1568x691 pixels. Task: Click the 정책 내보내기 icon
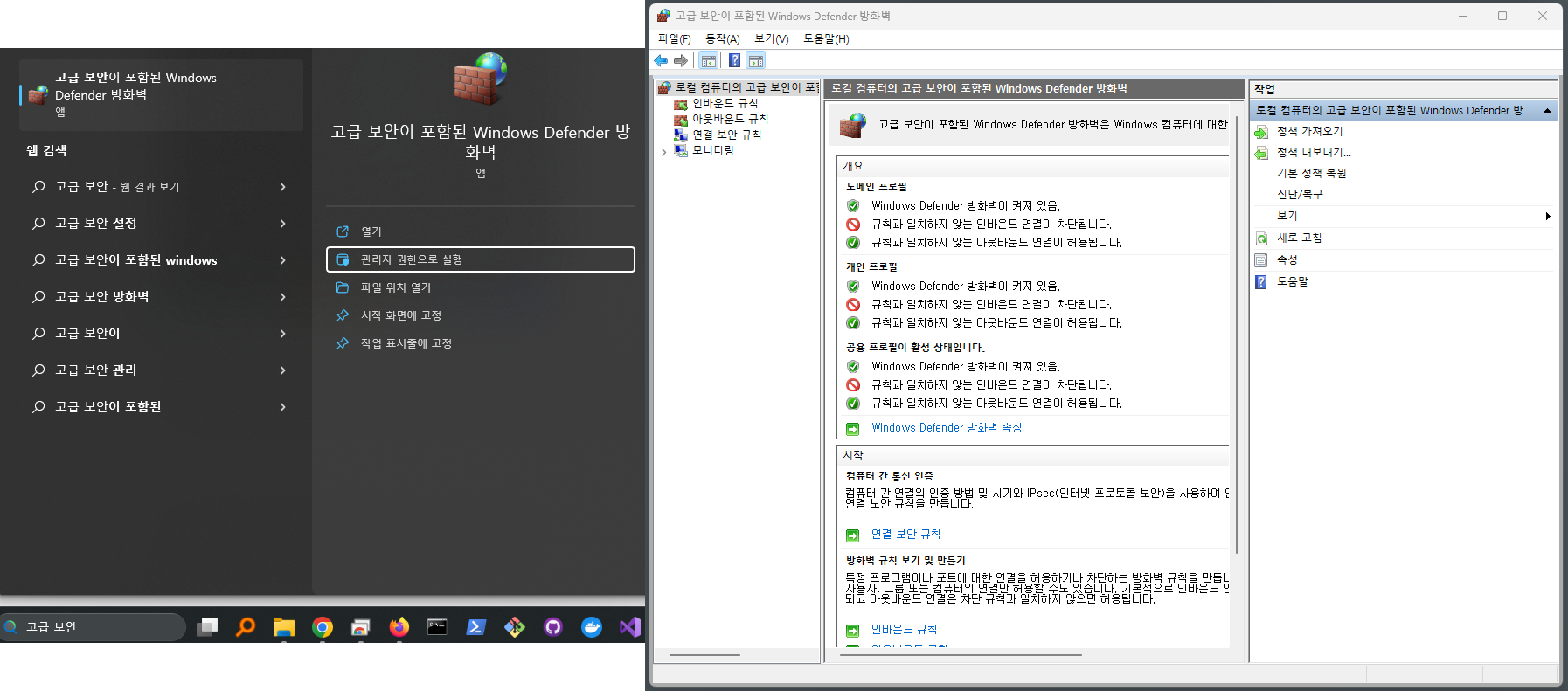click(x=1261, y=153)
